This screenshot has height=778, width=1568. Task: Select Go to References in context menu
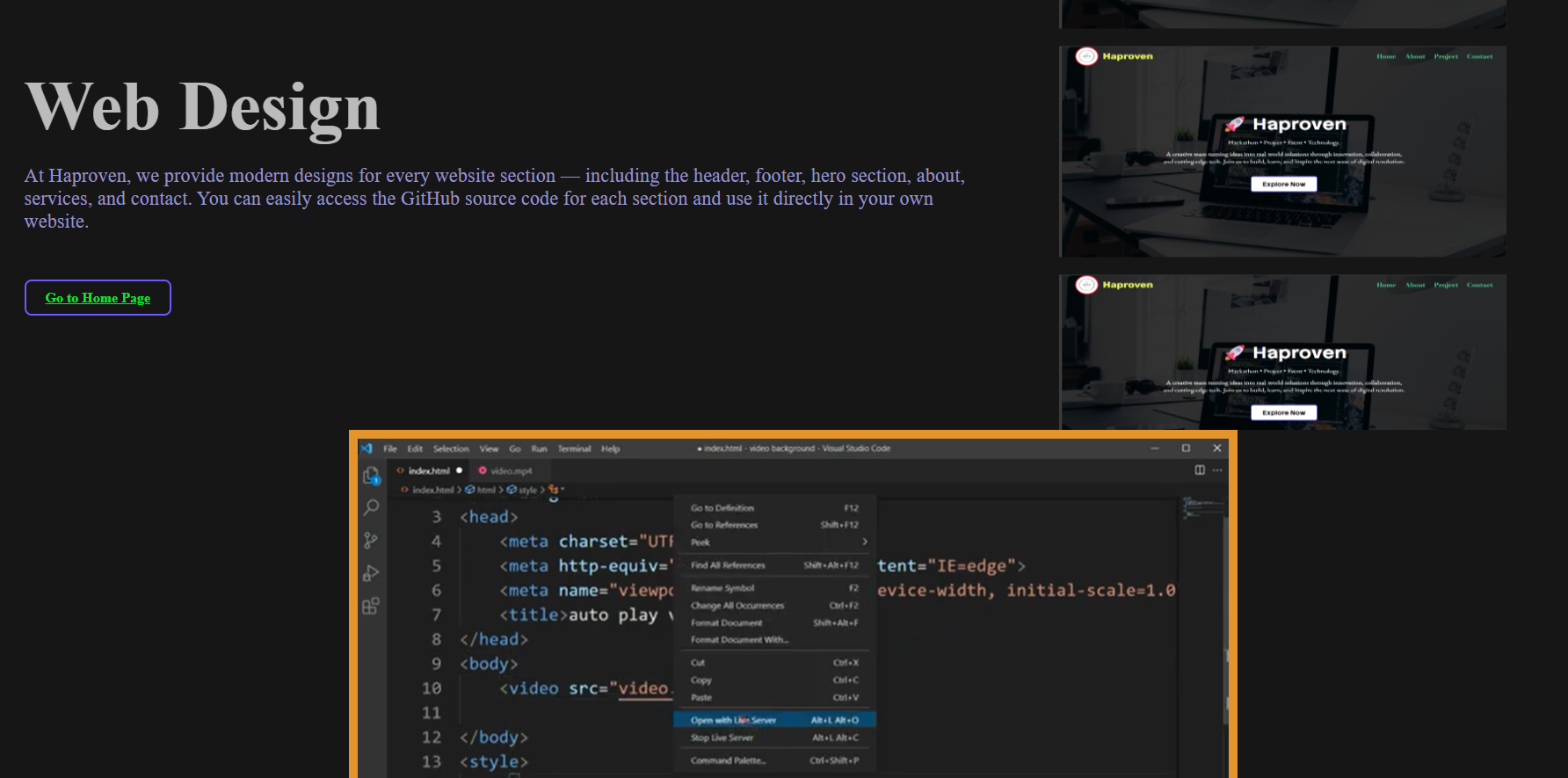point(775,525)
